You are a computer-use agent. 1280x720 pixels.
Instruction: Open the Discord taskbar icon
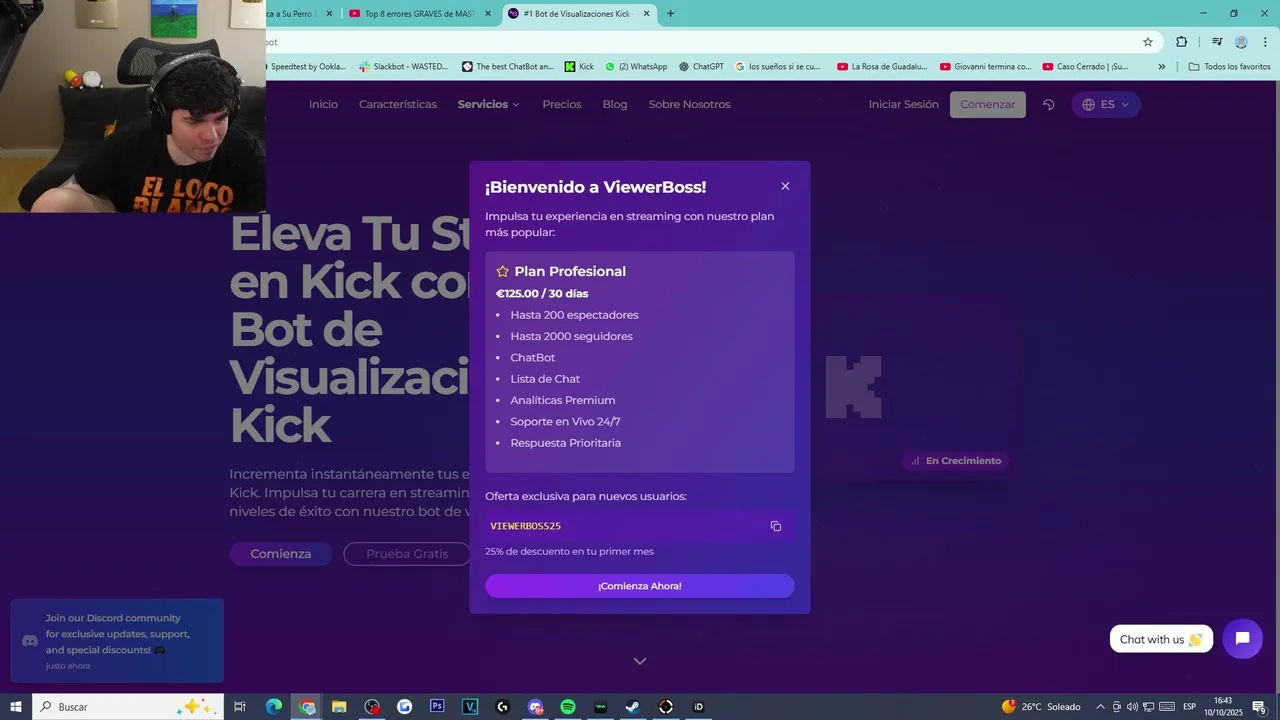(535, 707)
